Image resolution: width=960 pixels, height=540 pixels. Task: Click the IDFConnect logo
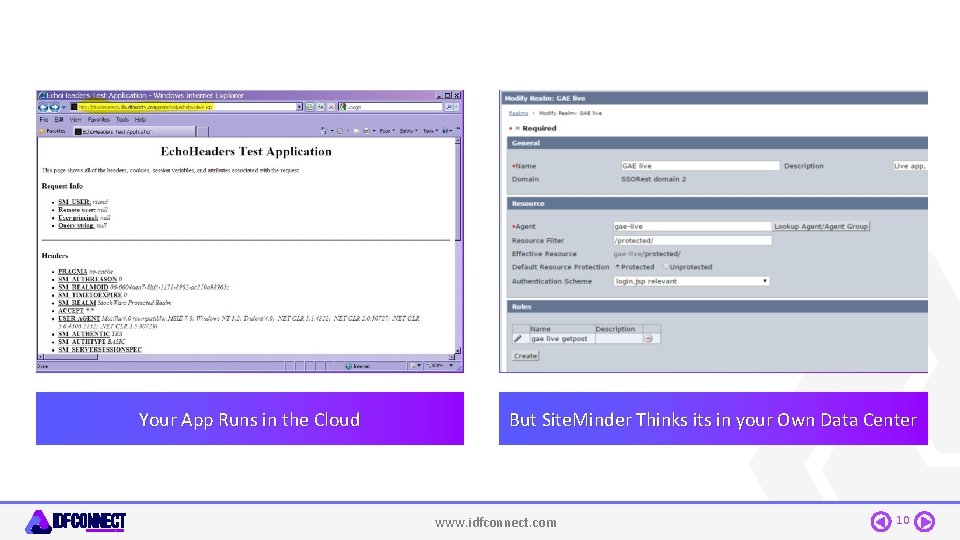coord(75,522)
